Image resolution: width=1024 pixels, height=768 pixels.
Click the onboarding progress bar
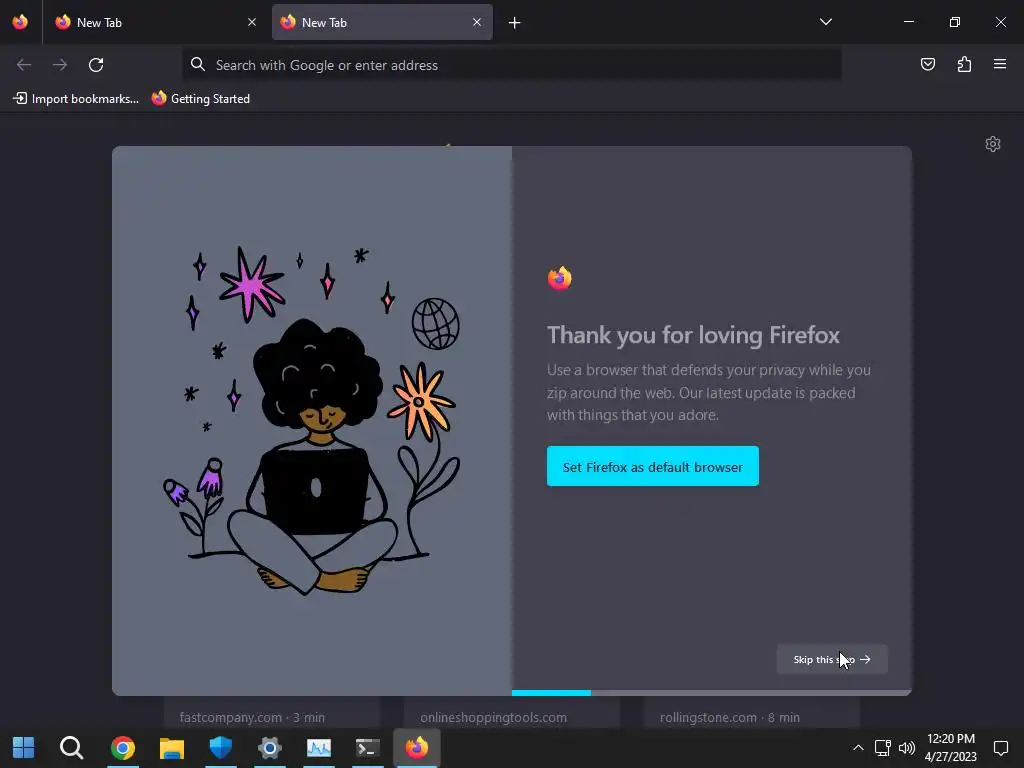(711, 693)
